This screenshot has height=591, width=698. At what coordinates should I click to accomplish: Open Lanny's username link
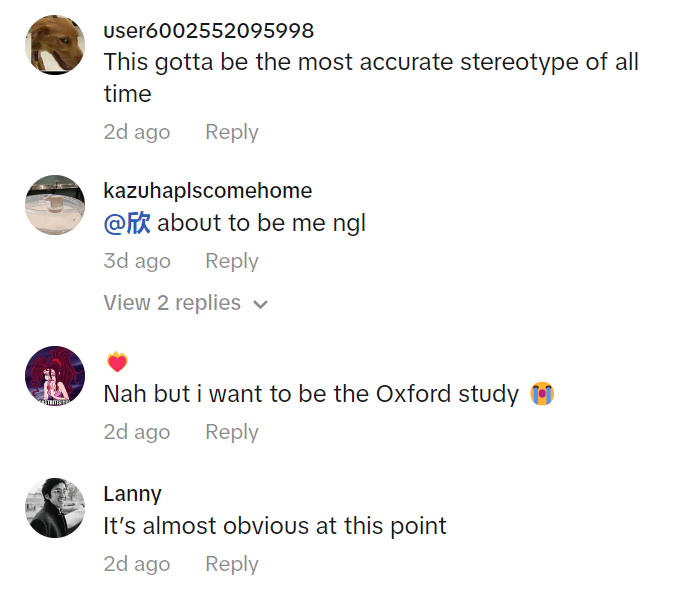point(132,494)
